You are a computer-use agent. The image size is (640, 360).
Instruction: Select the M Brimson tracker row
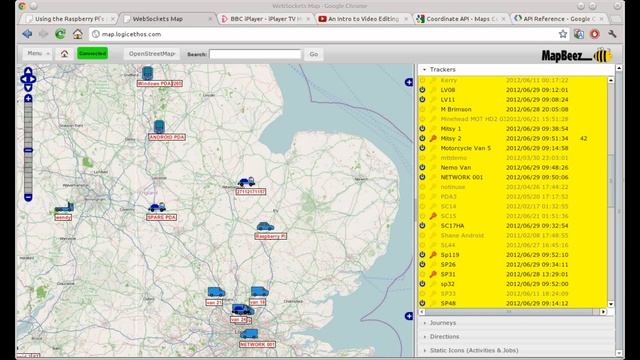(x=513, y=109)
